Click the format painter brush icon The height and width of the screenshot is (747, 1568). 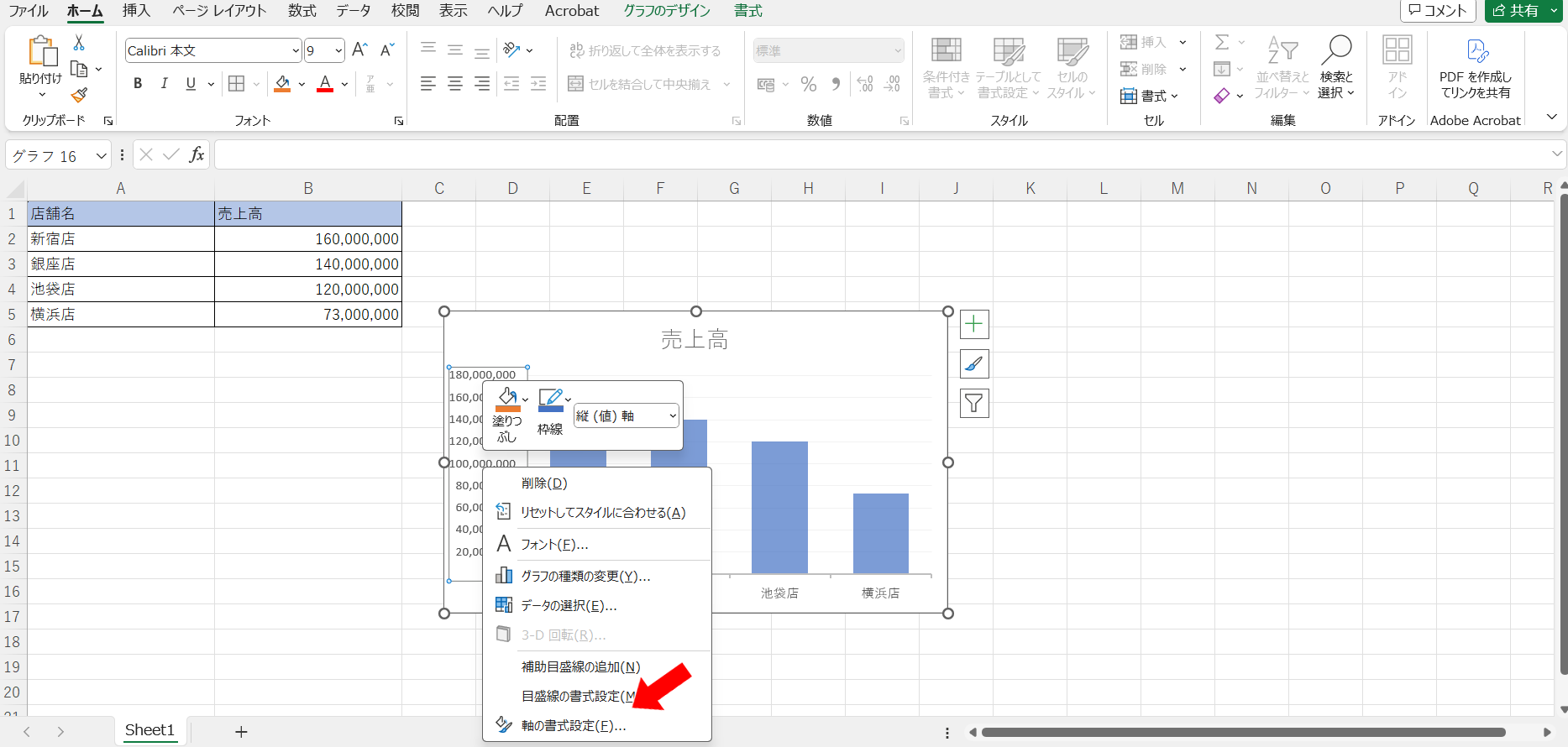coord(79,96)
